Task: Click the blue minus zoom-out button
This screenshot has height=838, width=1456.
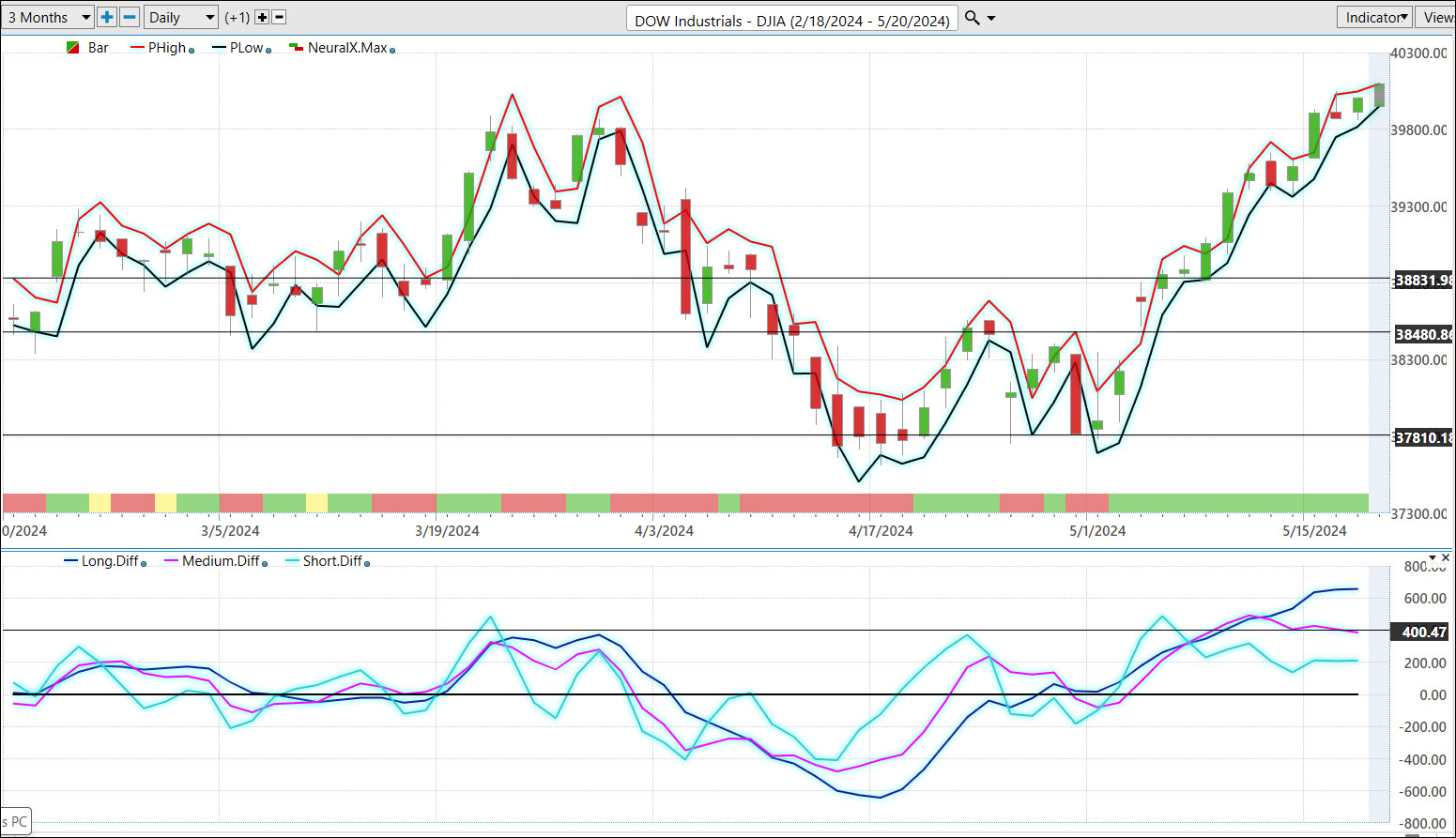Action: click(x=130, y=17)
